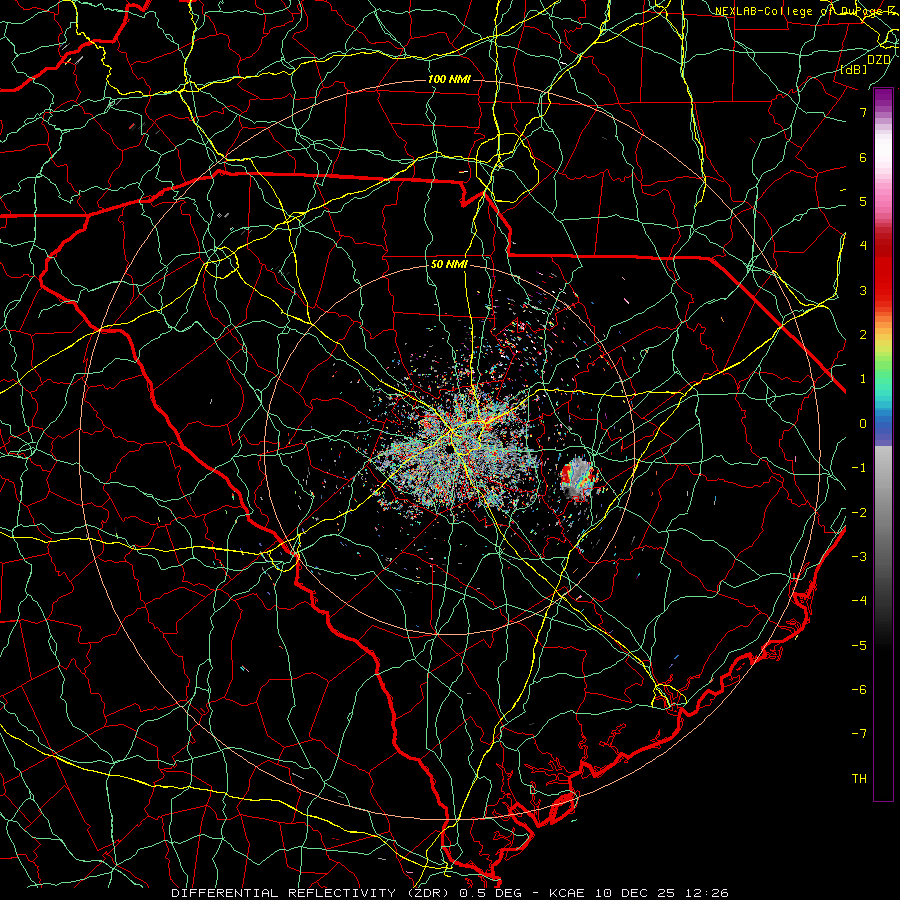900x900 pixels.
Task: Click the legend value "-4"
Action: (x=859, y=601)
